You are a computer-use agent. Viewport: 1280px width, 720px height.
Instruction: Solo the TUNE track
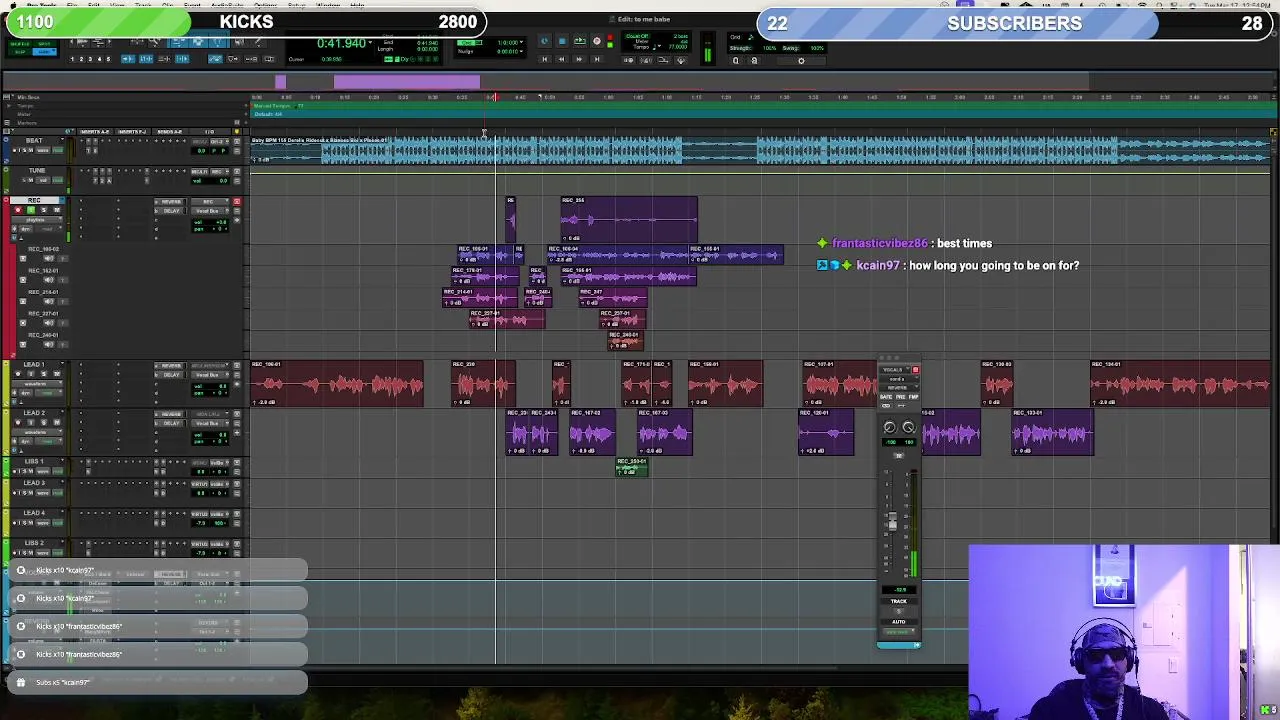[24, 180]
